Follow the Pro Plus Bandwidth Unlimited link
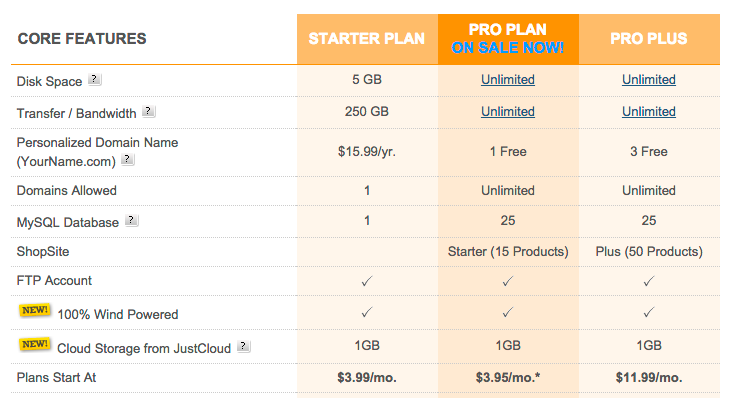The width and height of the screenshot is (736, 398). [x=649, y=112]
